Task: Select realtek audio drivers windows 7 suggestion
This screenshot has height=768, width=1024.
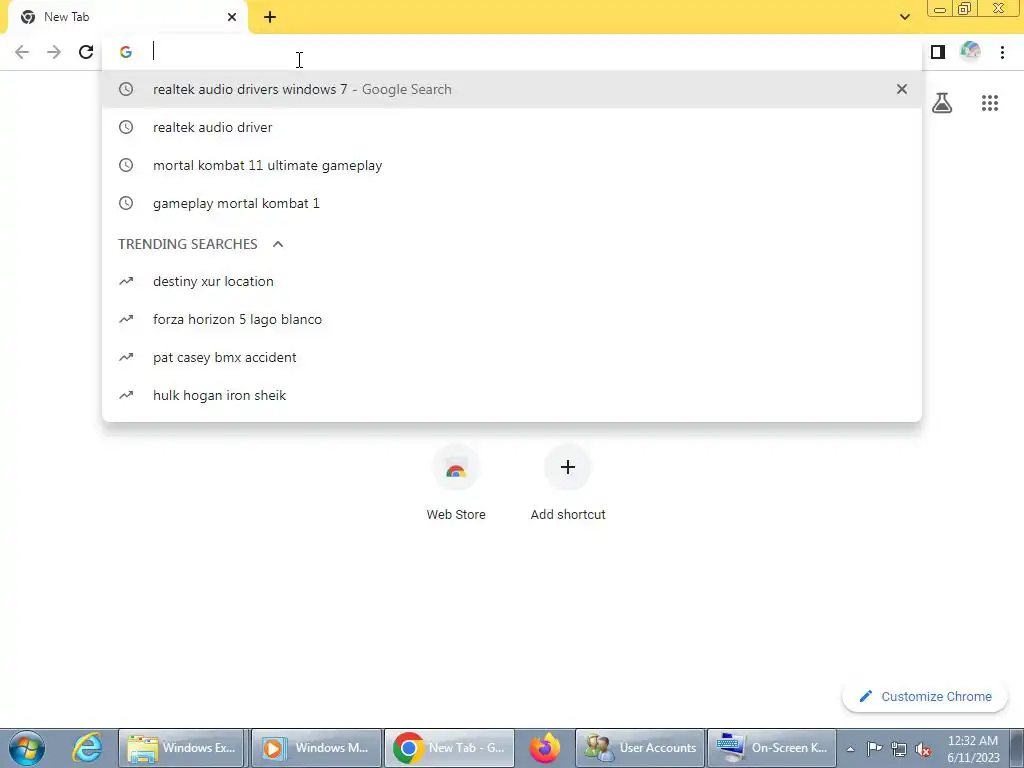Action: pos(512,89)
